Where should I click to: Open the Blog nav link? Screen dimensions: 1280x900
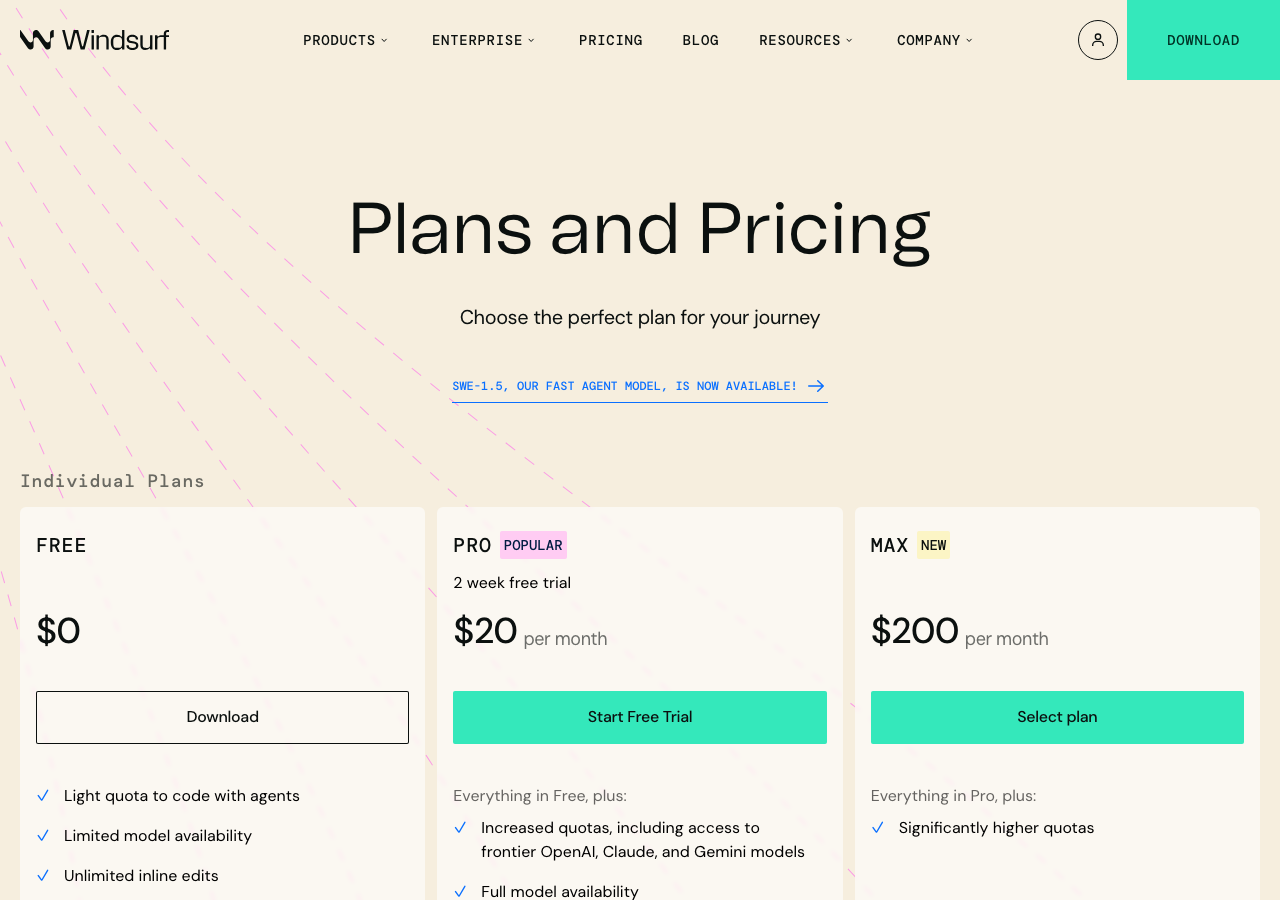point(700,40)
